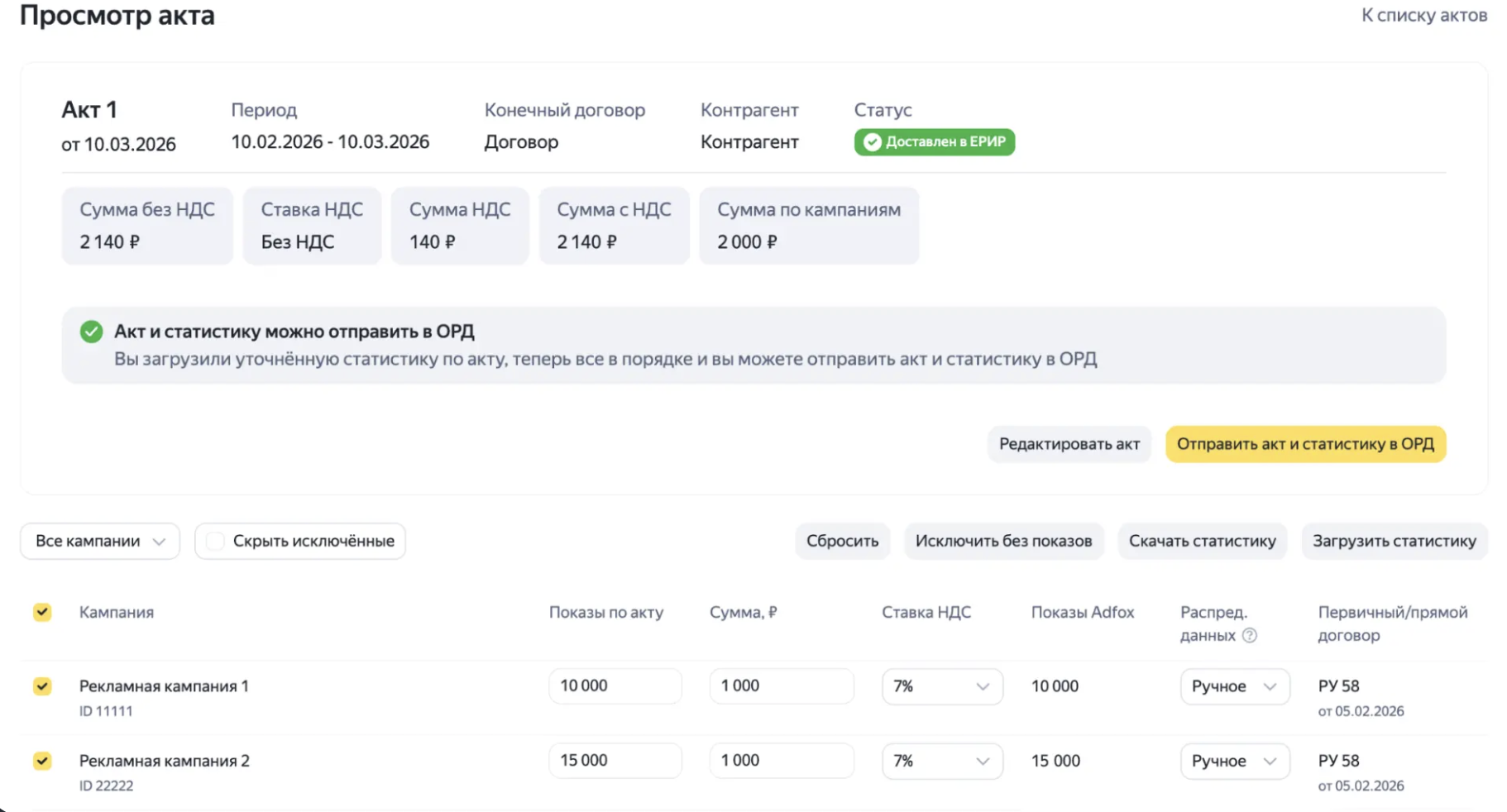Uncheck Рекламная кампания 1 checkbox
Screen dimensions: 1507x812
tap(42, 686)
